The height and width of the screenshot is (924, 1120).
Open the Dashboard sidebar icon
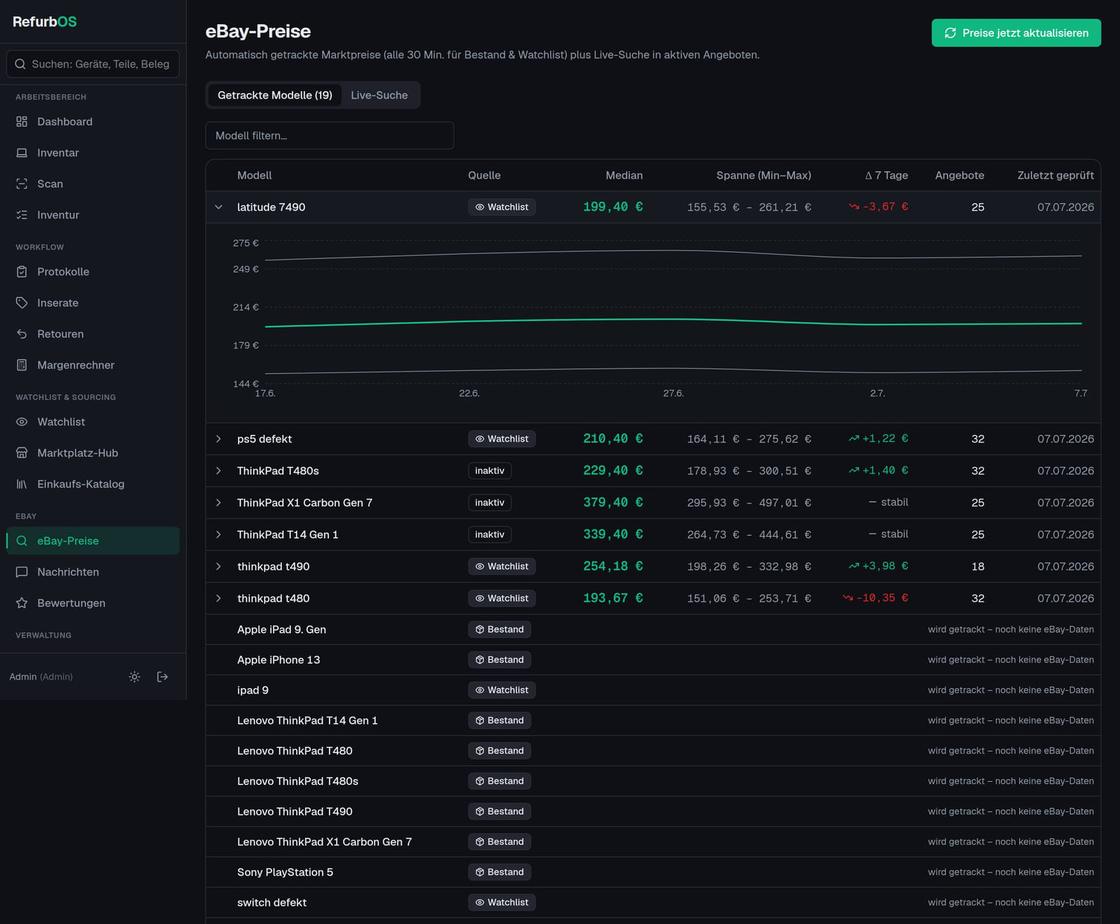click(x=21, y=121)
